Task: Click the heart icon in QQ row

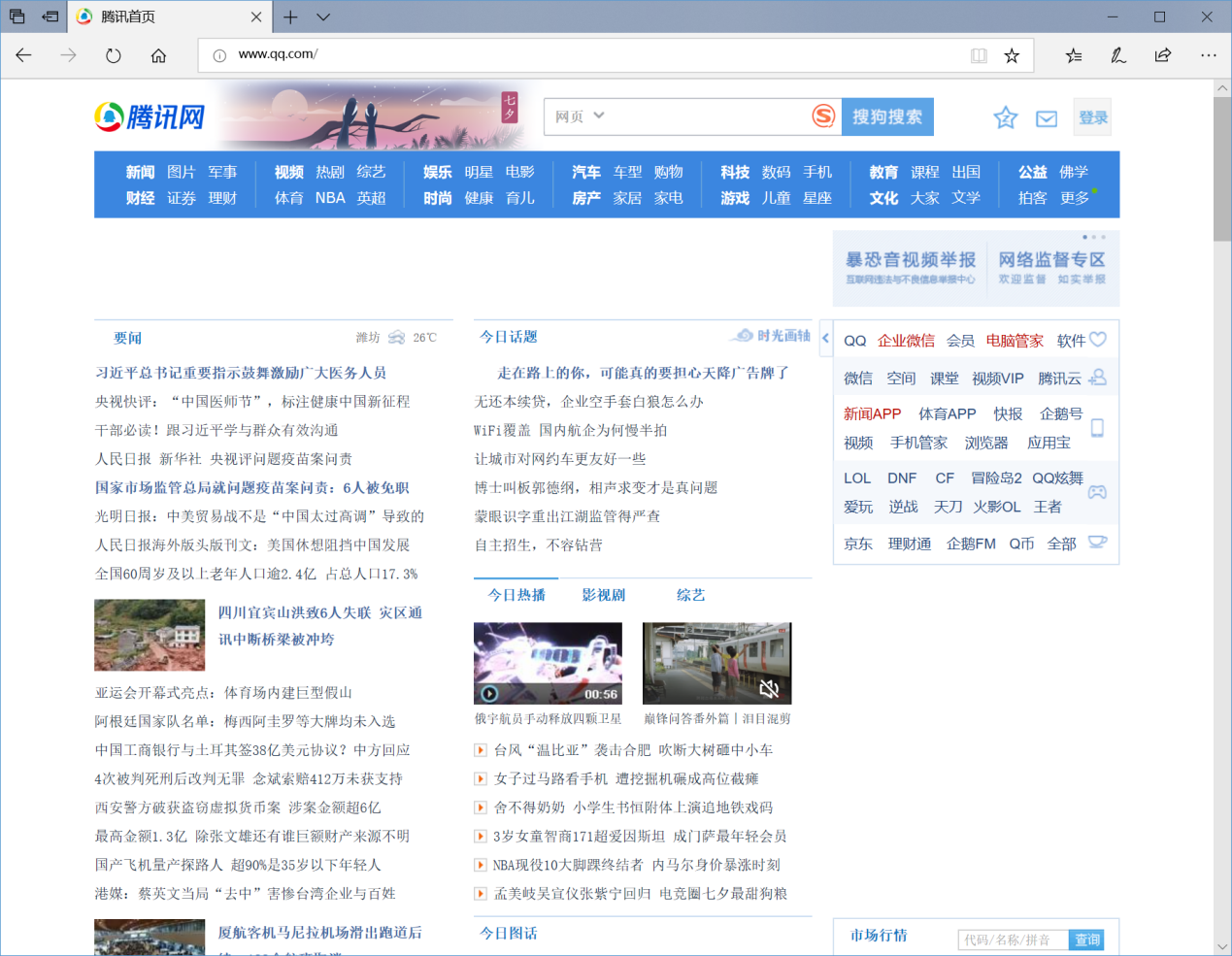Action: pyautogui.click(x=1098, y=340)
